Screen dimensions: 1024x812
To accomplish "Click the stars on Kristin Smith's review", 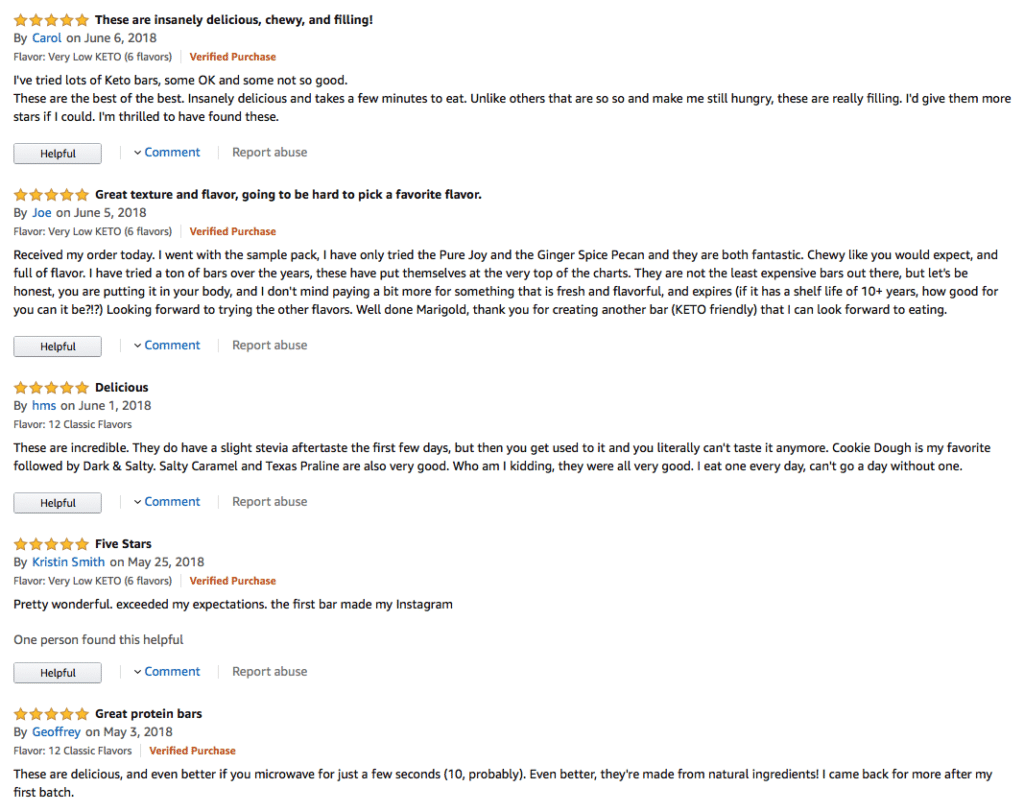I will pyautogui.click(x=51, y=544).
